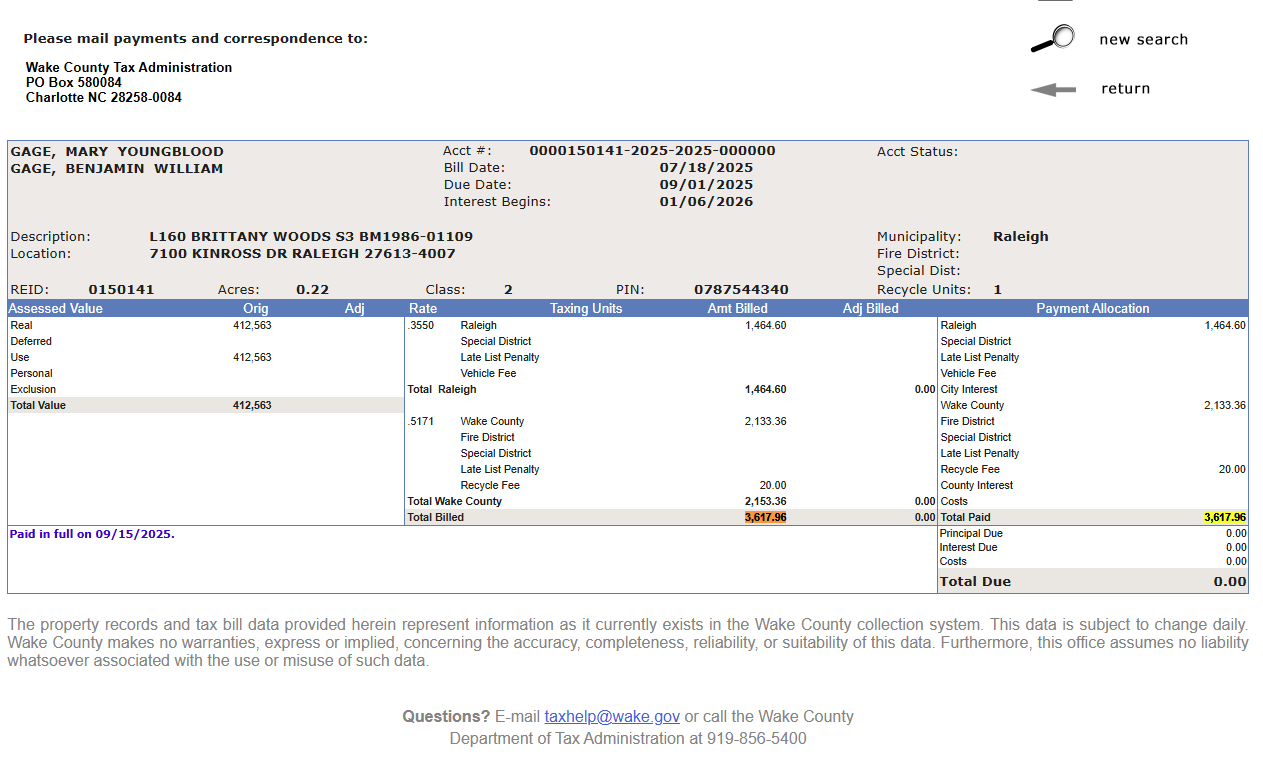Click the orange-highlighted Total Billed amount
1263x780 pixels.
765,517
